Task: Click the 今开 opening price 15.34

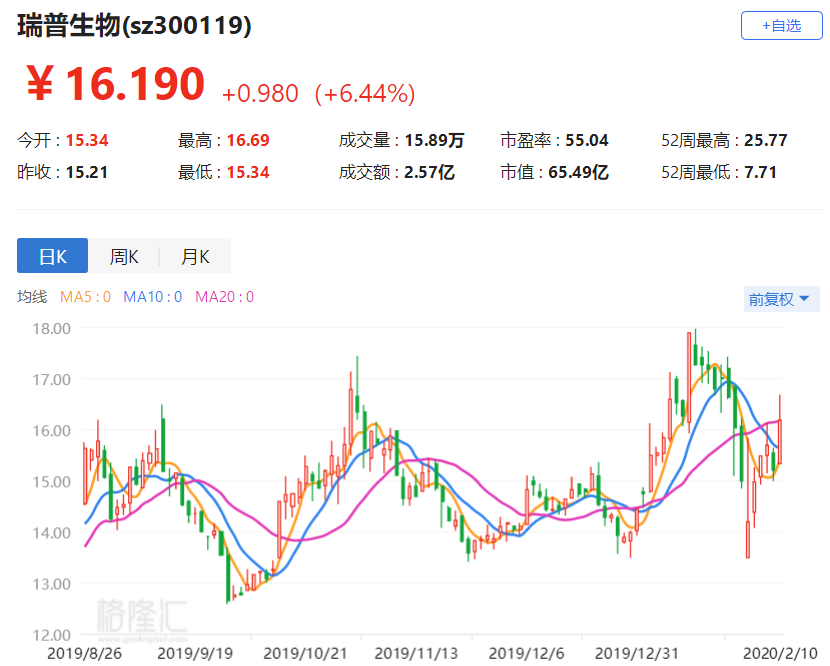Action: point(87,140)
